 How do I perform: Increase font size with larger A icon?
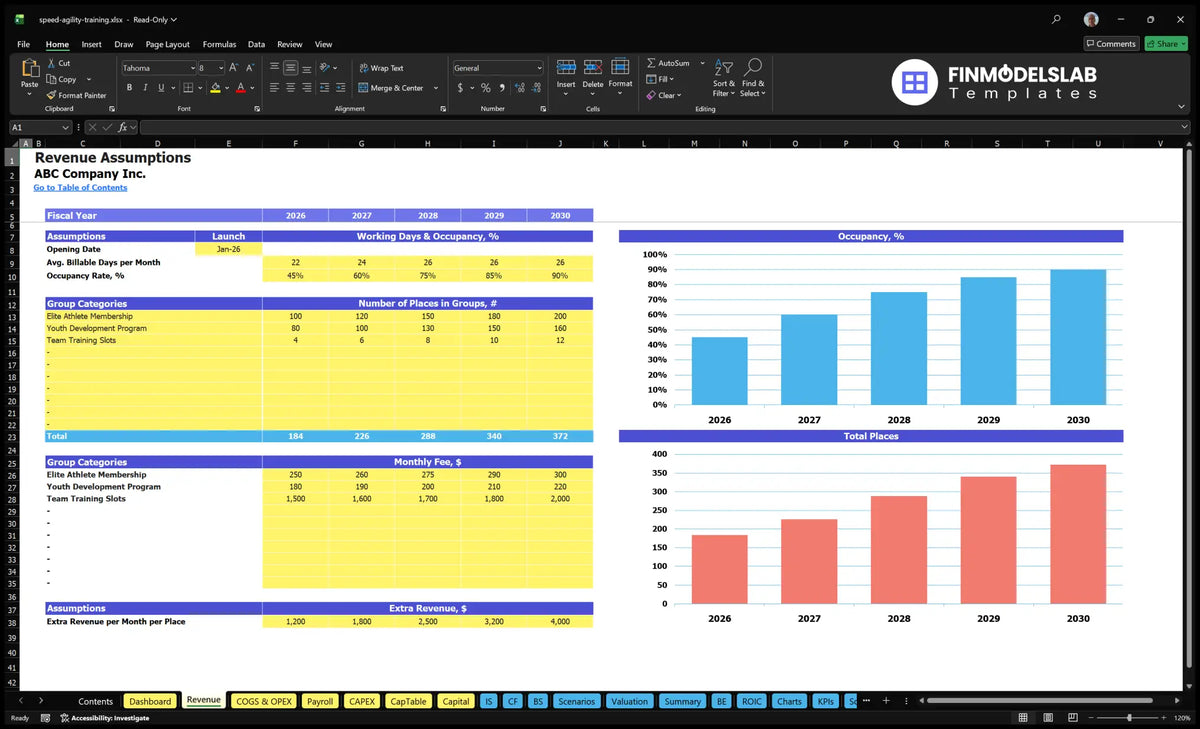(234, 68)
